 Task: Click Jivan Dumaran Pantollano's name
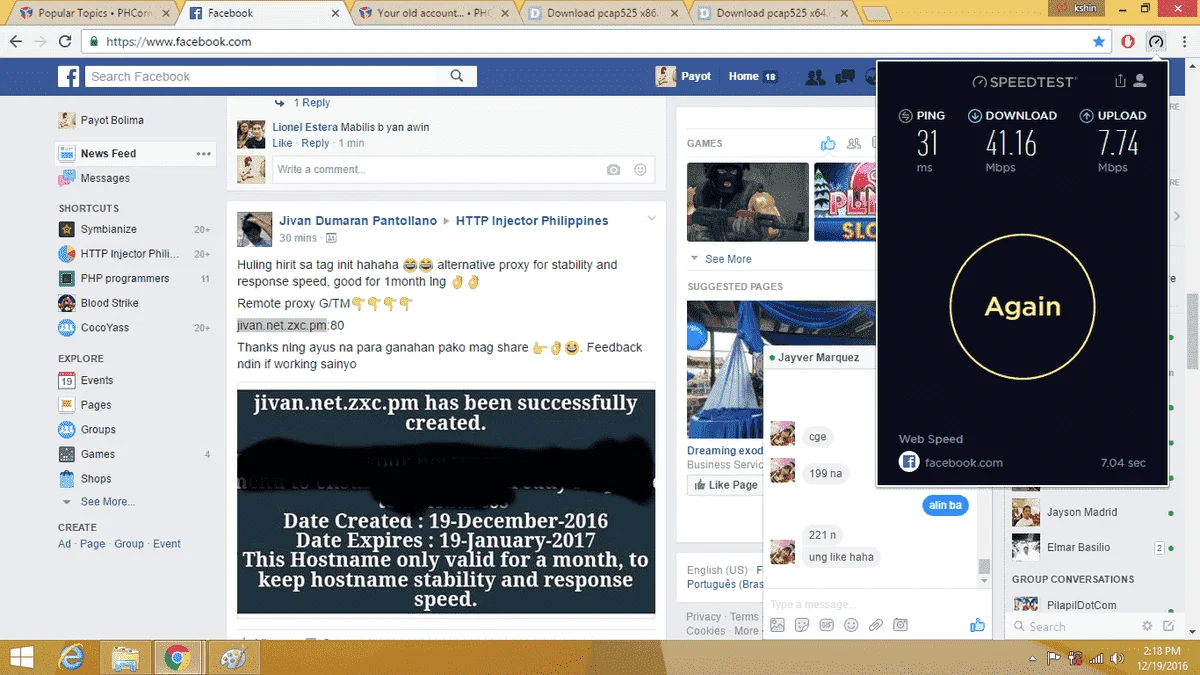(x=358, y=221)
